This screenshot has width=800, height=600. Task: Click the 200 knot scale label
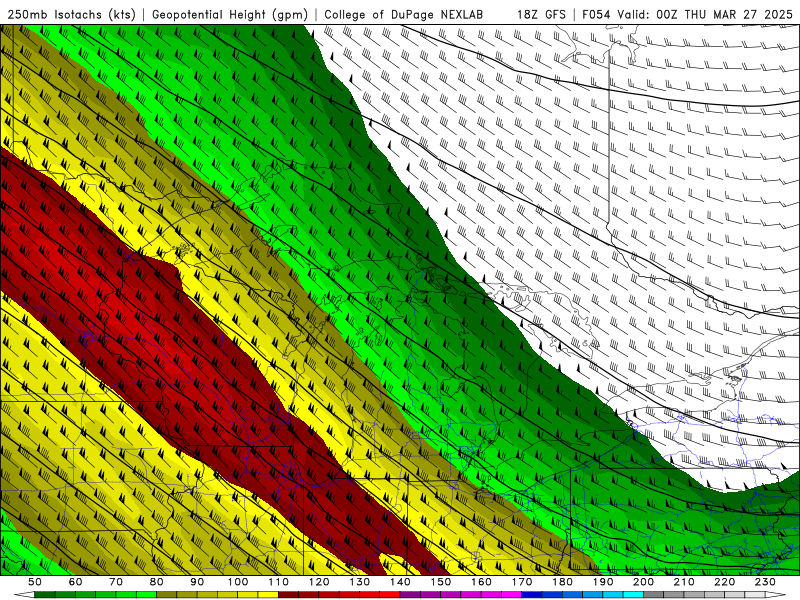pos(643,582)
